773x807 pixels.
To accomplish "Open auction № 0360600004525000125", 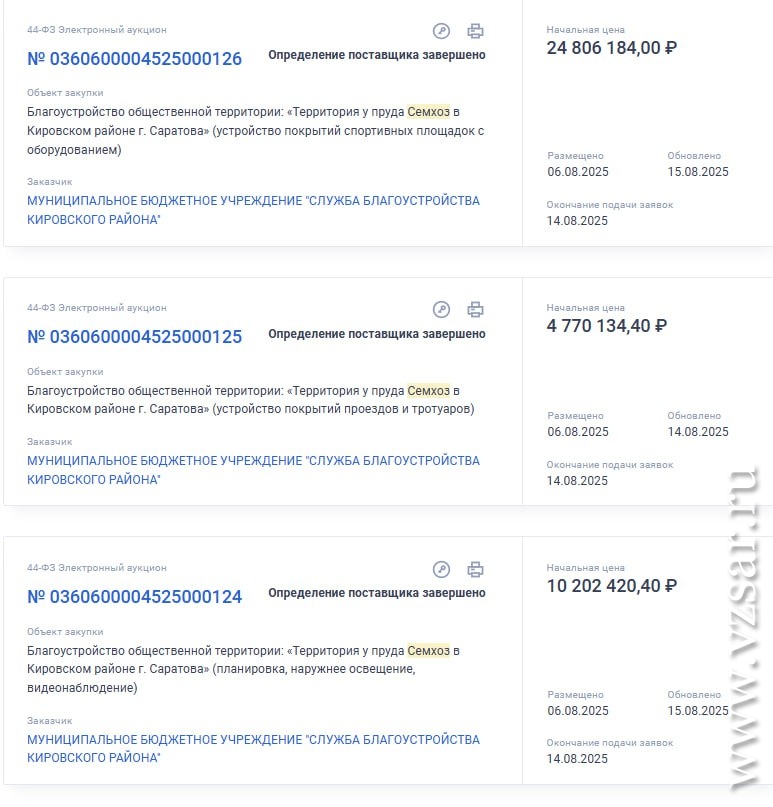I will (134, 337).
